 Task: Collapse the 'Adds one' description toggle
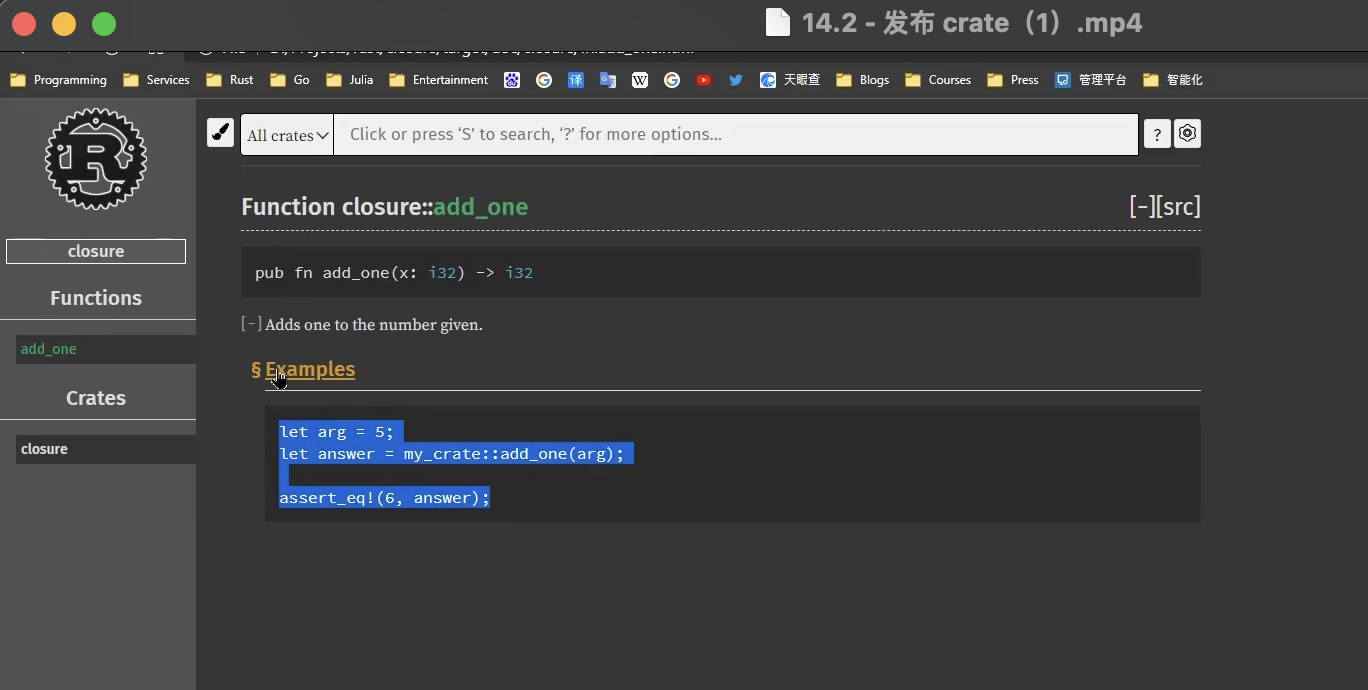pos(251,324)
